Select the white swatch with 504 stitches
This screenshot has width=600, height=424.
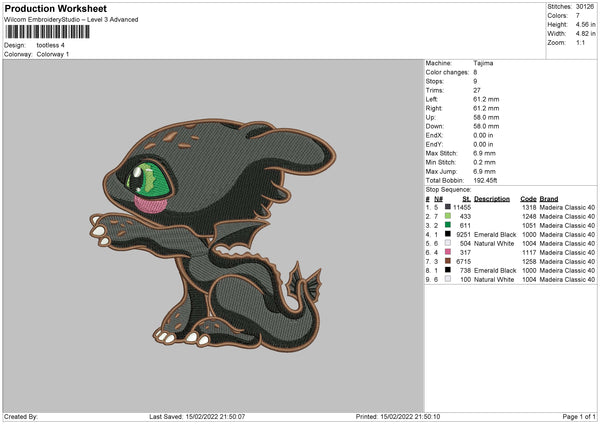tap(448, 243)
